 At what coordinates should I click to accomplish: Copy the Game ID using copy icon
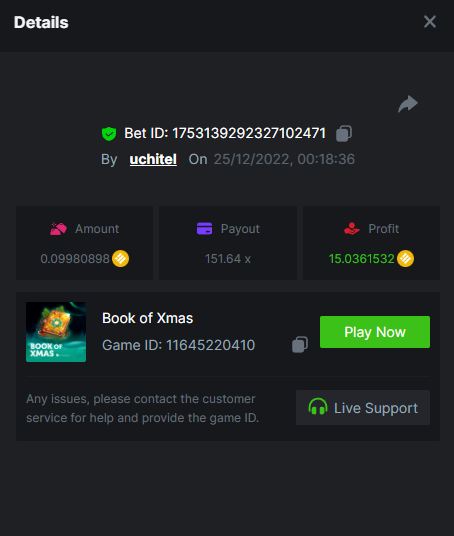[300, 345]
